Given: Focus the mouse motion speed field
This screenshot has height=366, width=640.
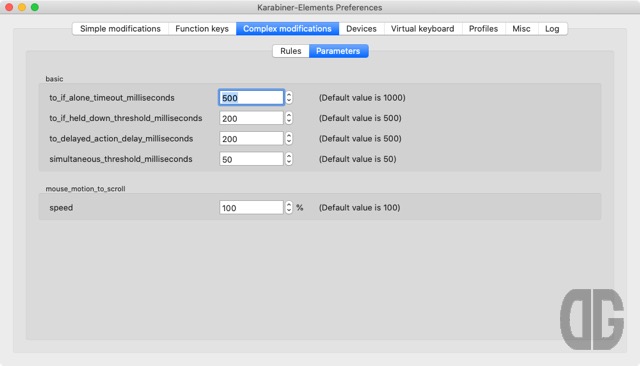Looking at the screenshot, I should point(251,207).
